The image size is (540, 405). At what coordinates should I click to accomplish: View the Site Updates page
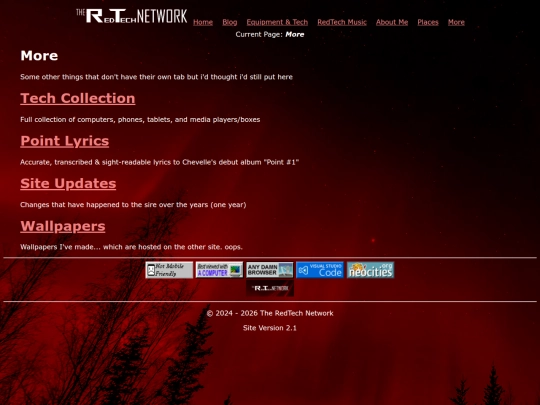[x=68, y=184]
